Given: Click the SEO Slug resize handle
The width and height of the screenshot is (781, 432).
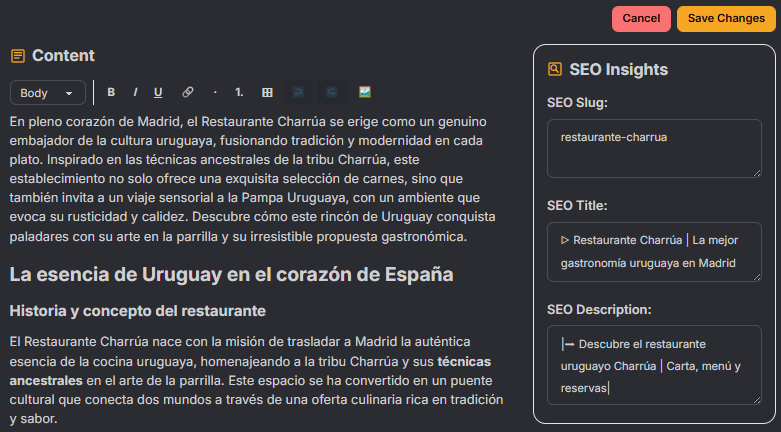Looking at the screenshot, I should (x=757, y=173).
